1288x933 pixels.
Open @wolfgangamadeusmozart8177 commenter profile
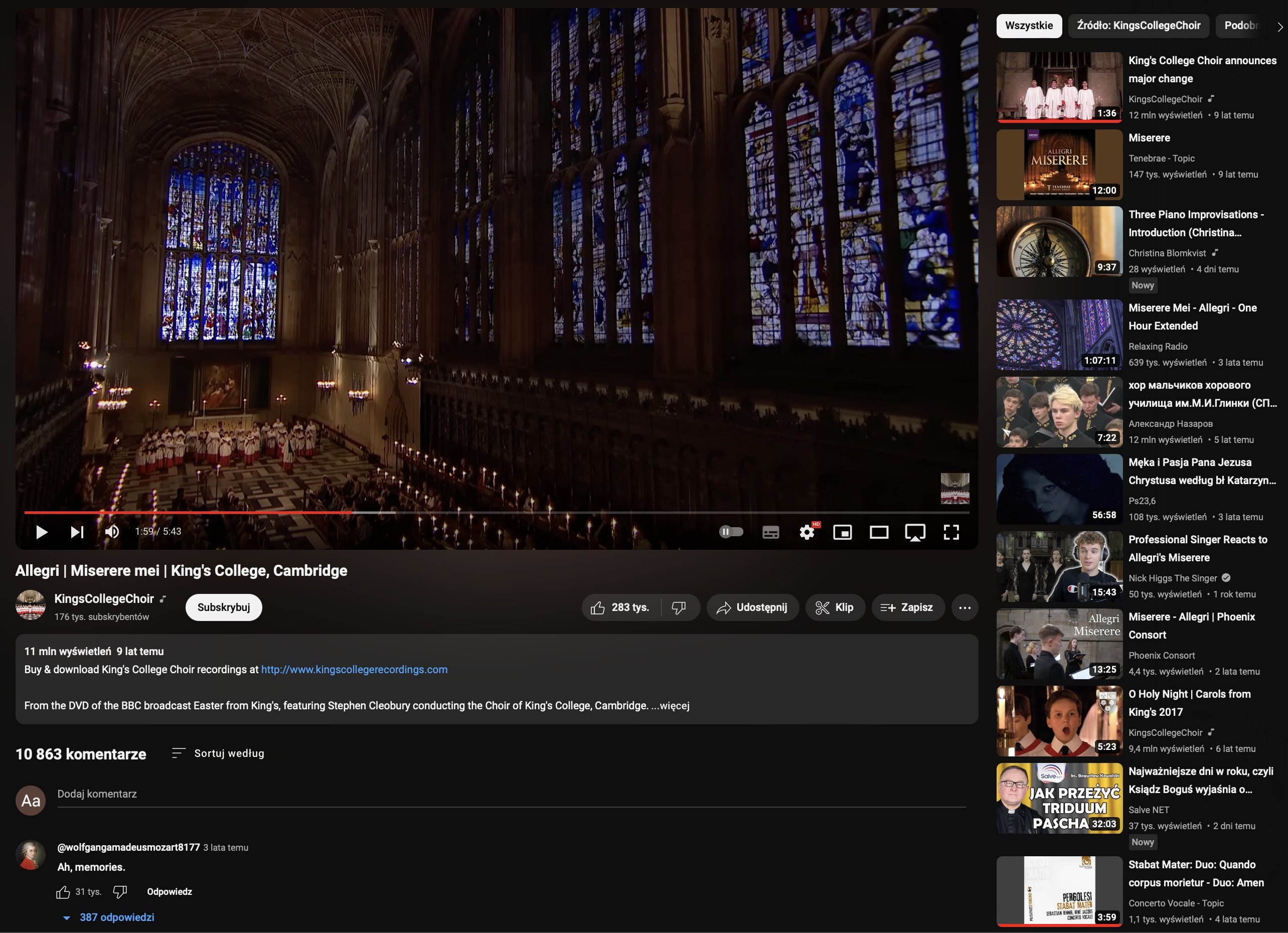click(x=128, y=847)
